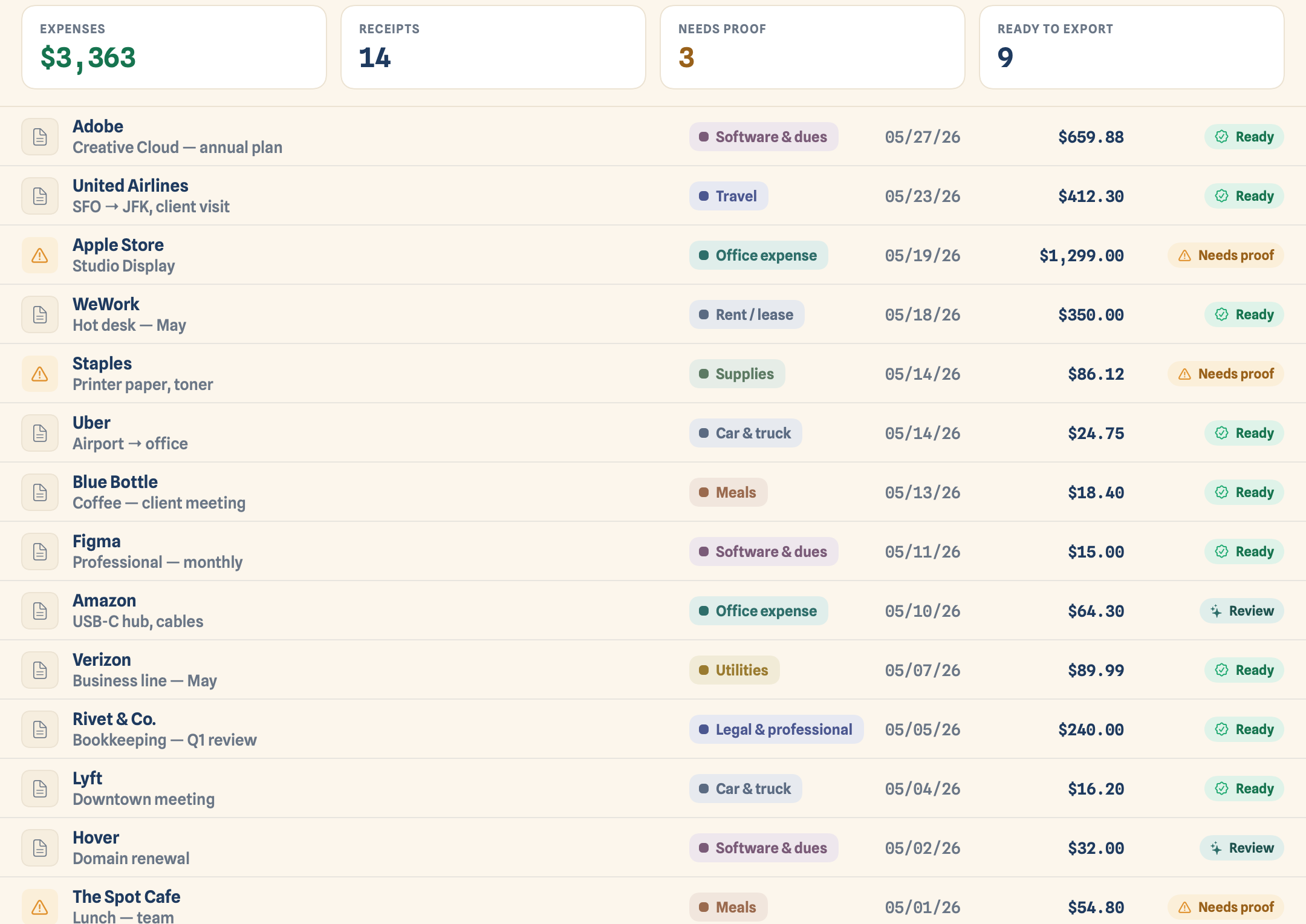Click Needs proof badge for Staples
Screen dimensions: 1306x924
coord(1226,374)
